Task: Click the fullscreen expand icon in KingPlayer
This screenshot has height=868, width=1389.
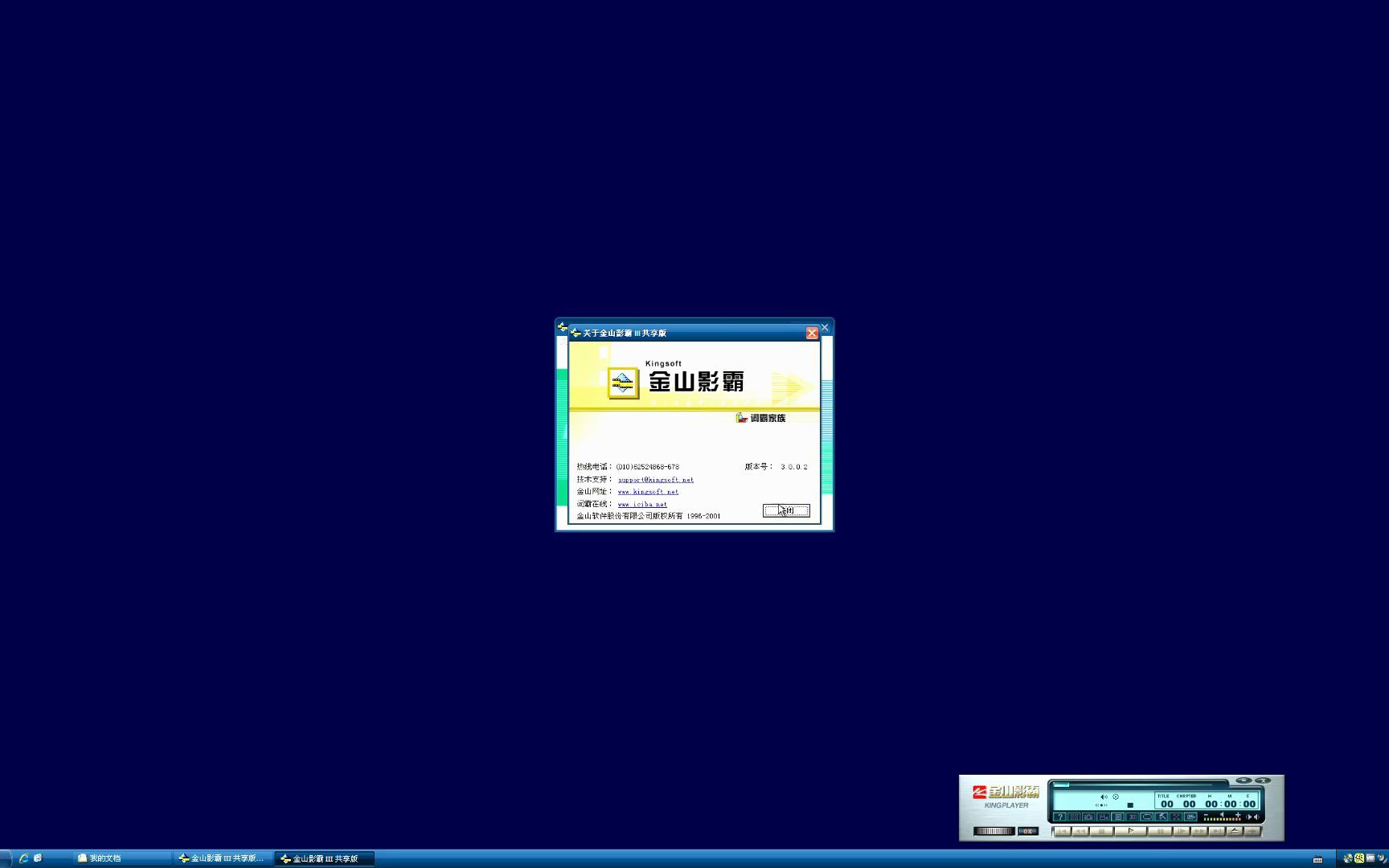Action: click(1176, 817)
